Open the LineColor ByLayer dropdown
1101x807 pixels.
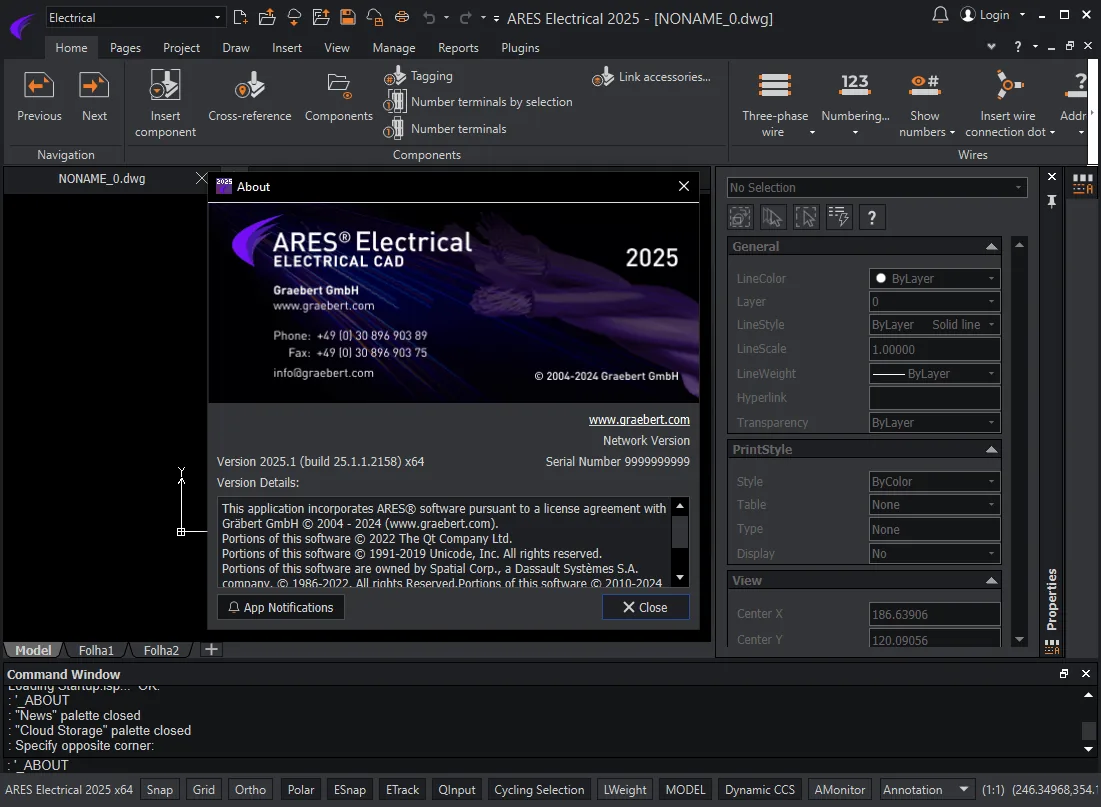934,278
